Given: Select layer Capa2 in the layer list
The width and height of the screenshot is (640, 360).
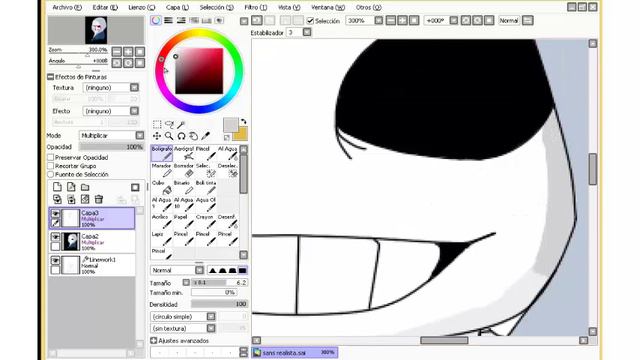Looking at the screenshot, I should coord(92,242).
